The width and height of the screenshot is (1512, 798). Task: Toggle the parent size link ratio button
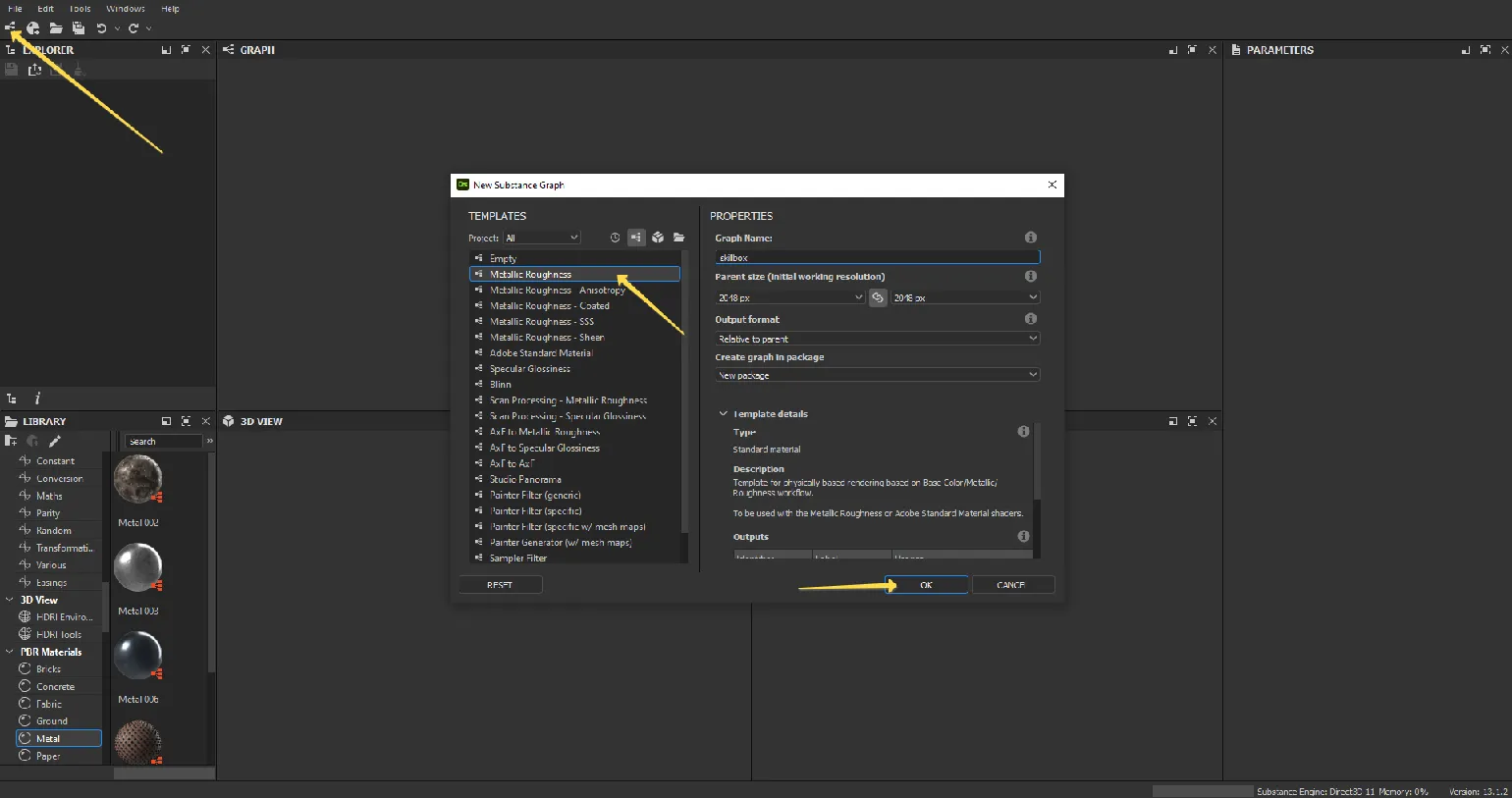tap(878, 297)
